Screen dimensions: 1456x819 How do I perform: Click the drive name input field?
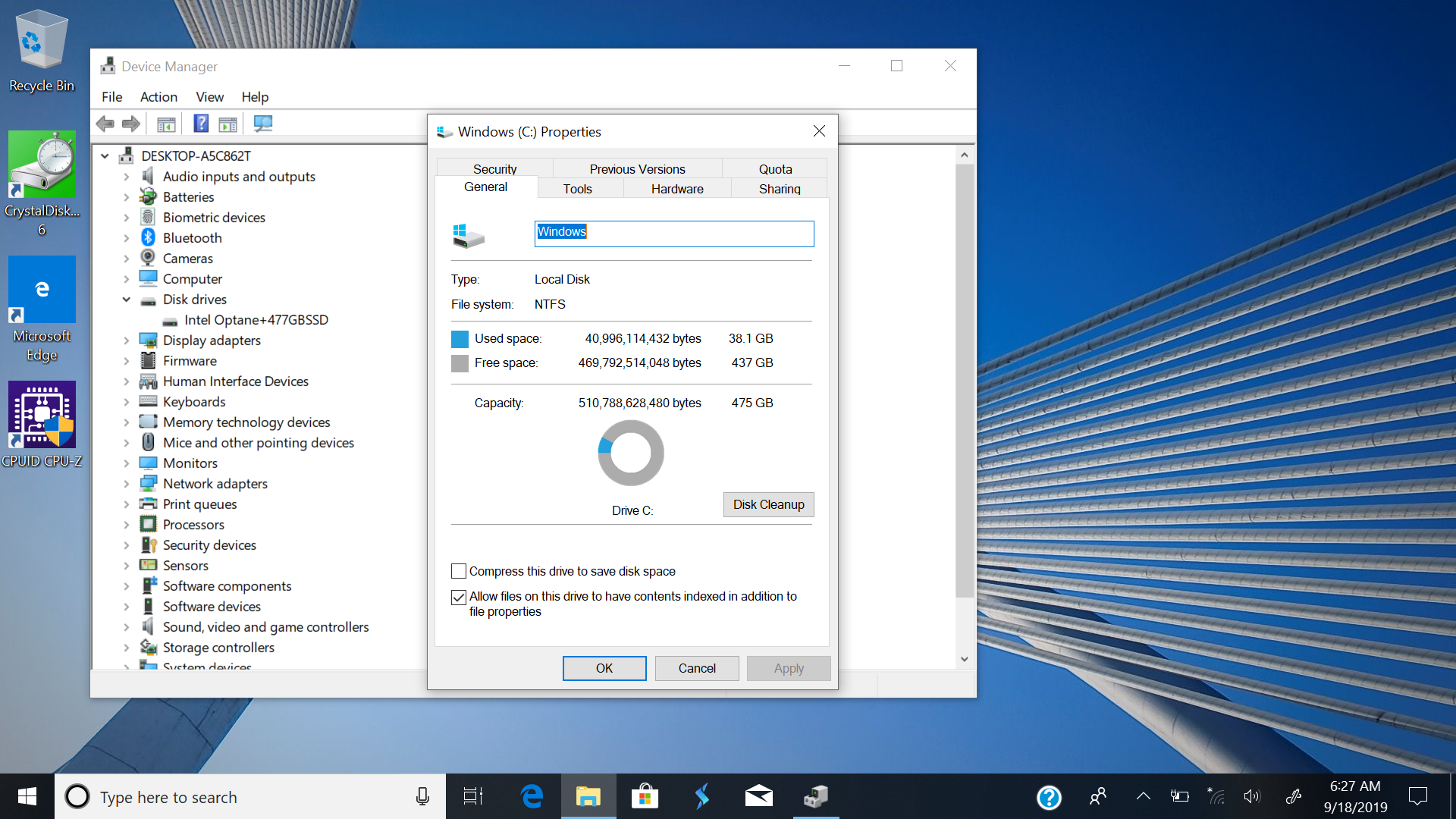(x=674, y=234)
